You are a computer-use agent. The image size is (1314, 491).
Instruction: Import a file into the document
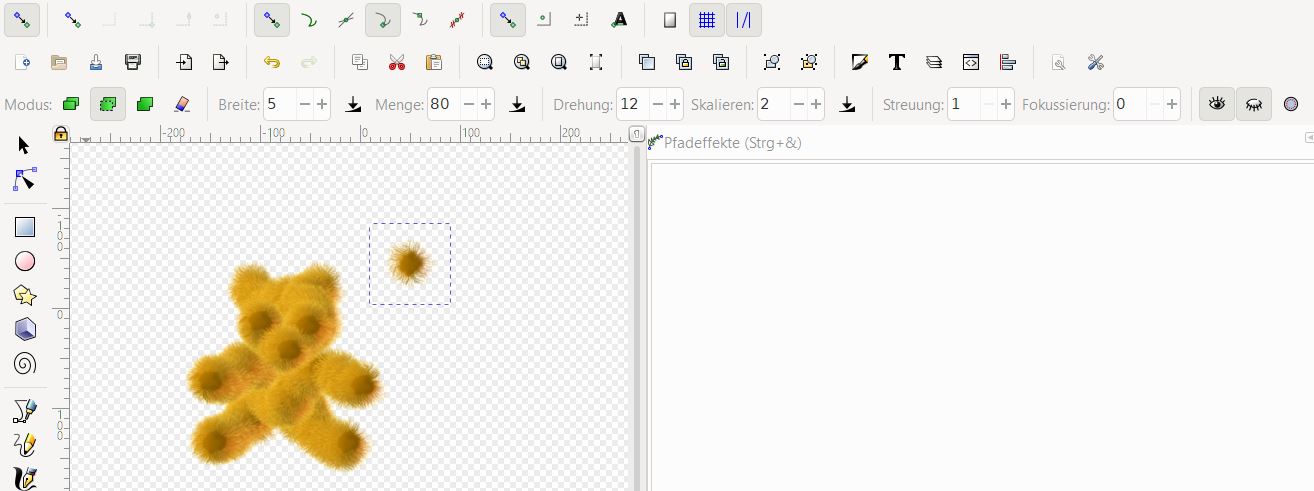coord(184,62)
